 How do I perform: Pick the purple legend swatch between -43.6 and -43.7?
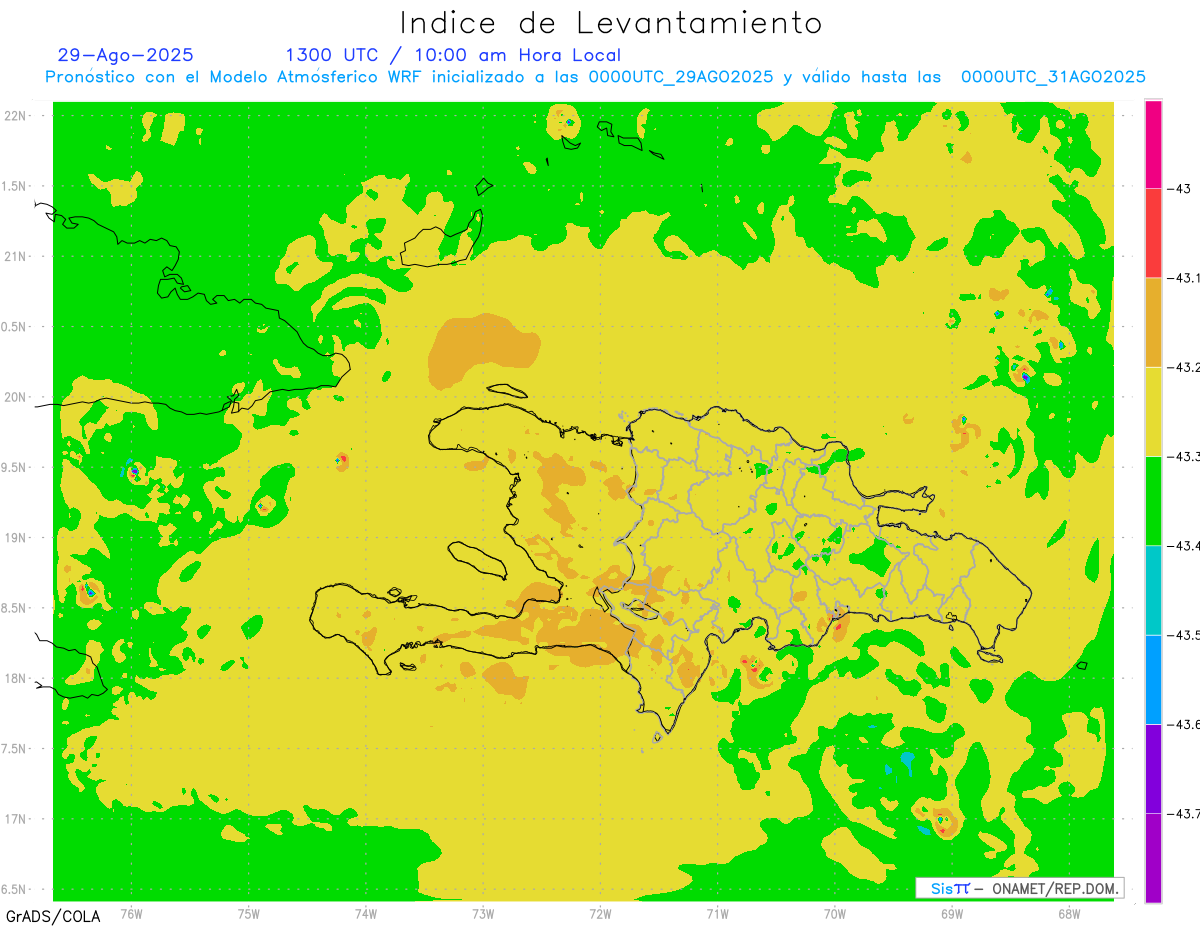(1153, 768)
